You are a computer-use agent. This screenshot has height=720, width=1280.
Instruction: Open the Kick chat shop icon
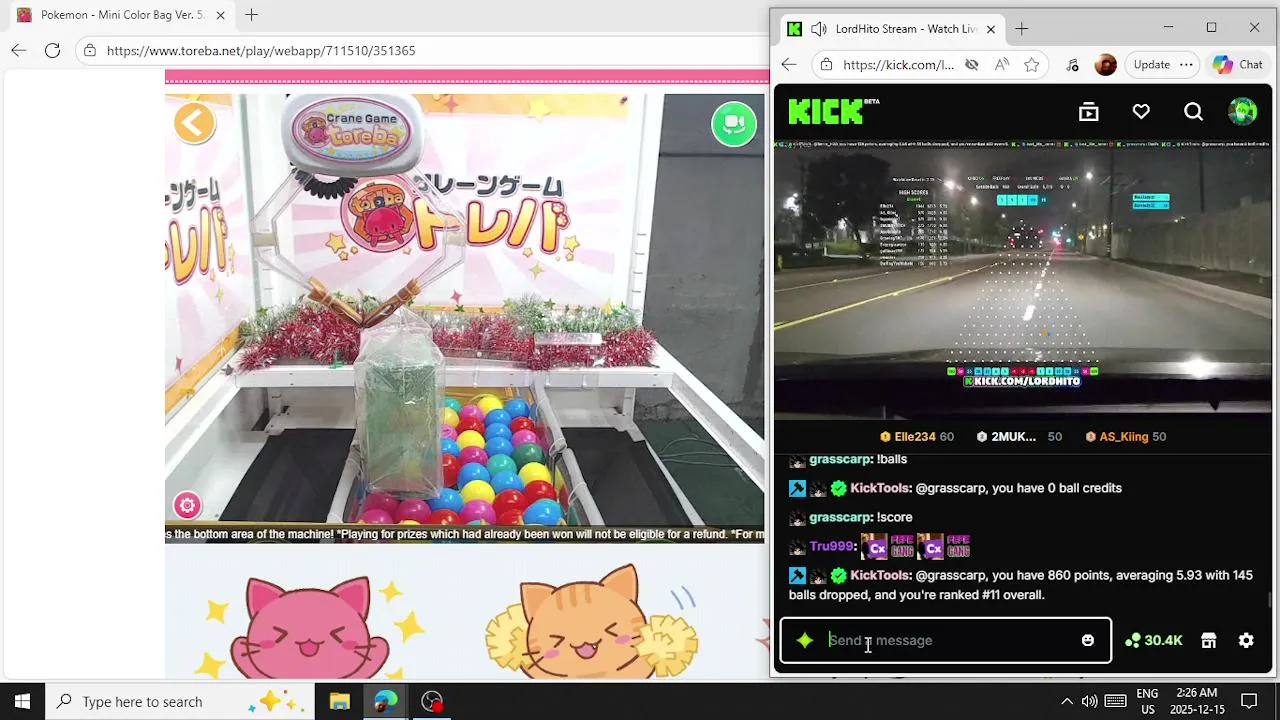(1208, 640)
